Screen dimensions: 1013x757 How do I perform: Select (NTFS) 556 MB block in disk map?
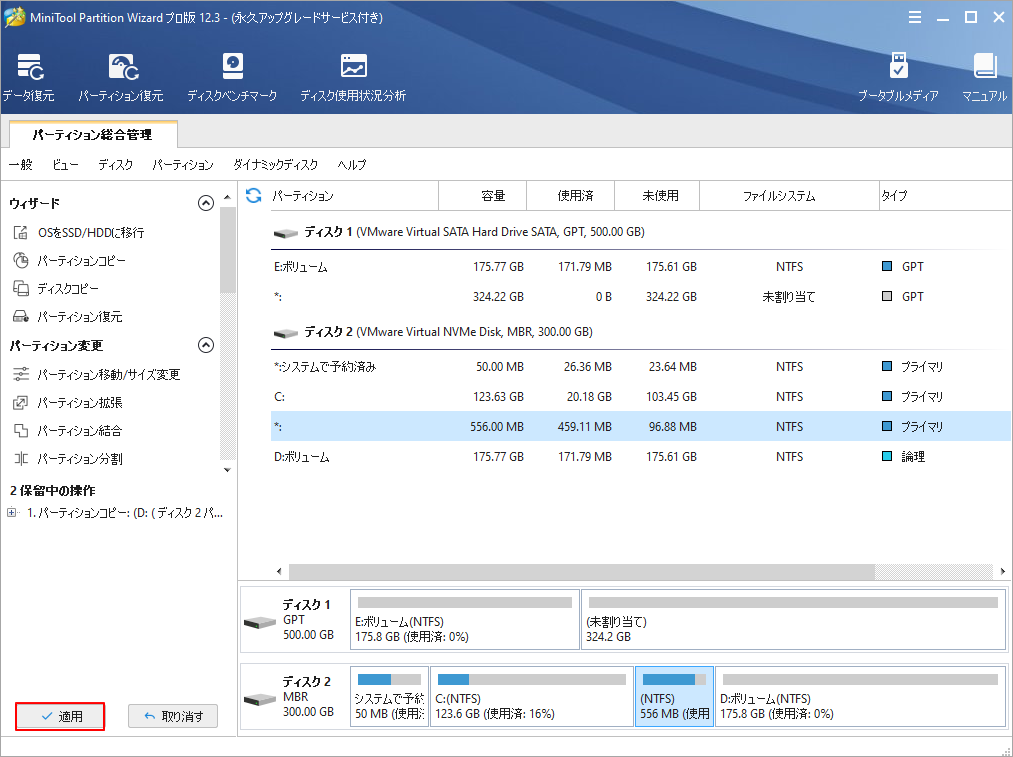tap(674, 696)
